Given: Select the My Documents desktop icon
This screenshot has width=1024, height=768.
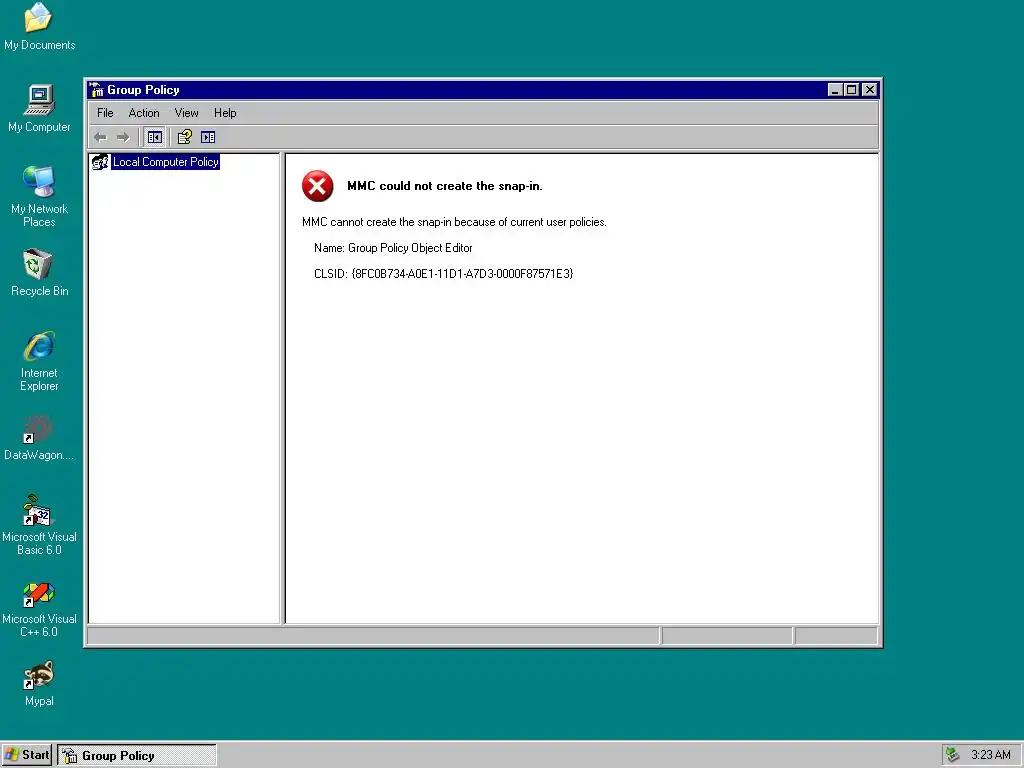Looking at the screenshot, I should coord(39,26).
